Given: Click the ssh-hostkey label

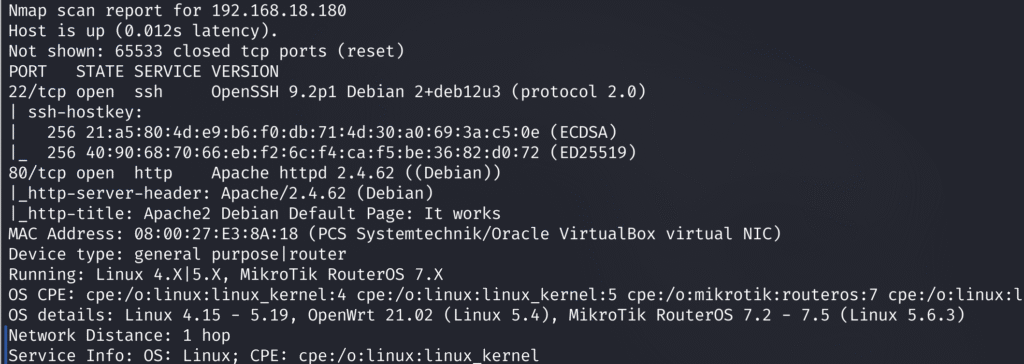Looking at the screenshot, I should point(85,112).
